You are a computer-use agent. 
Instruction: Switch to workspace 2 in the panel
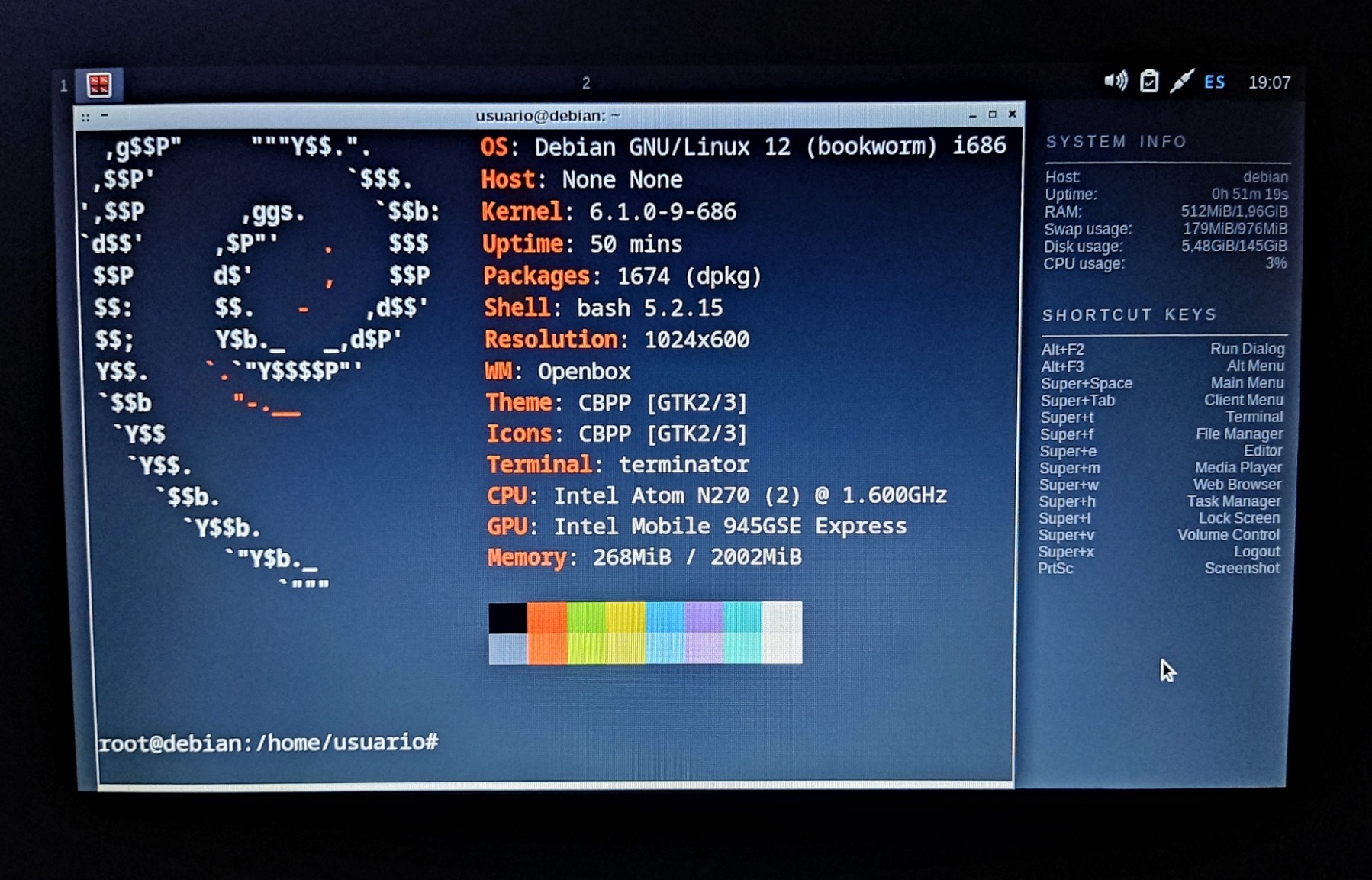pyautogui.click(x=586, y=82)
